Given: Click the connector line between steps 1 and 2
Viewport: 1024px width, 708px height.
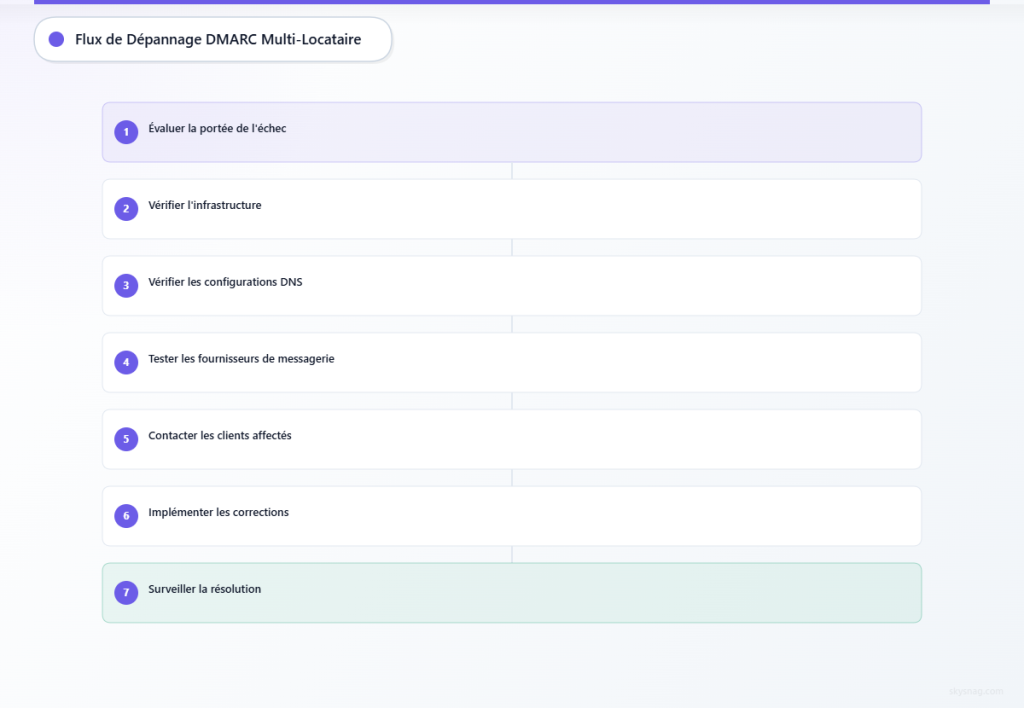Looking at the screenshot, I should 512,171.
